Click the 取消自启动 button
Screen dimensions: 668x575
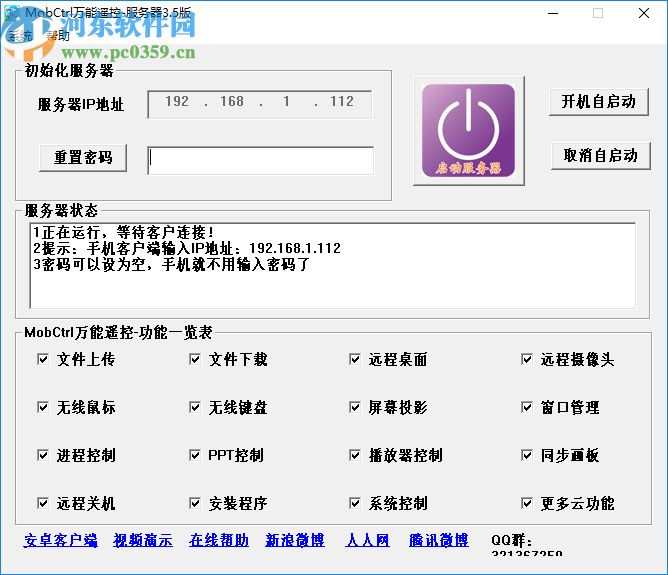[601, 155]
